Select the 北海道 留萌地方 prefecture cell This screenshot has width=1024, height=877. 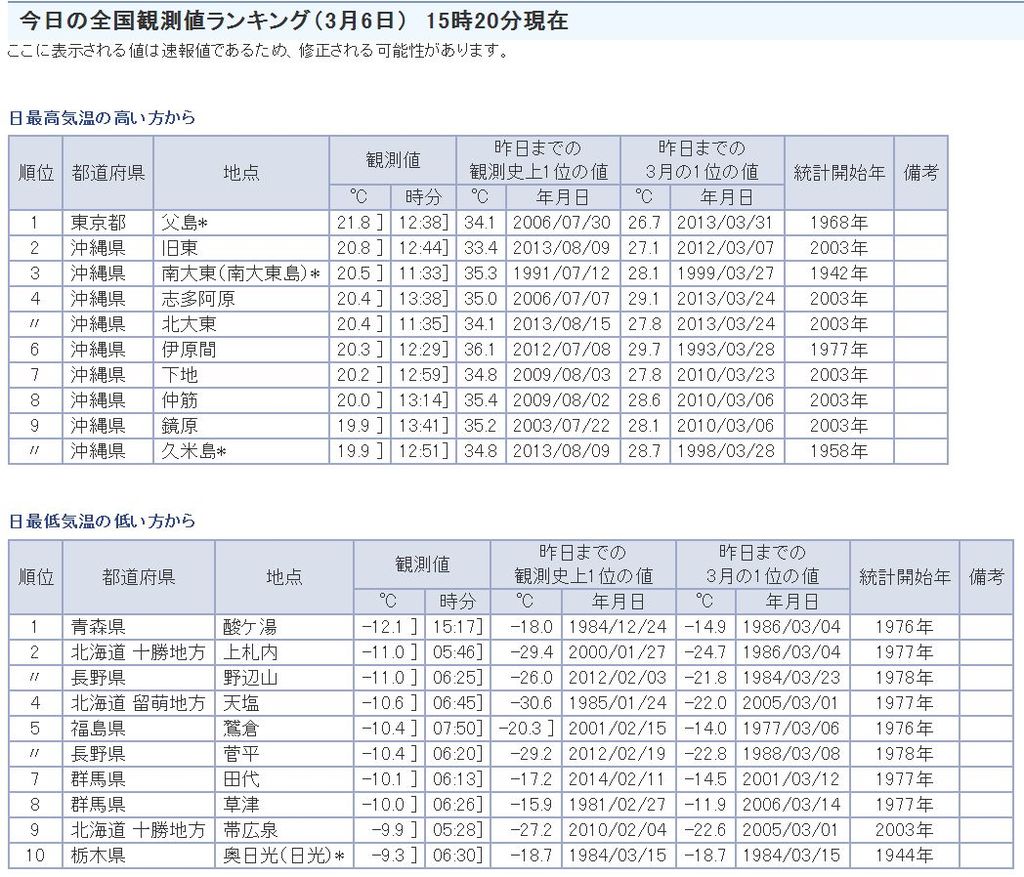pos(138,703)
